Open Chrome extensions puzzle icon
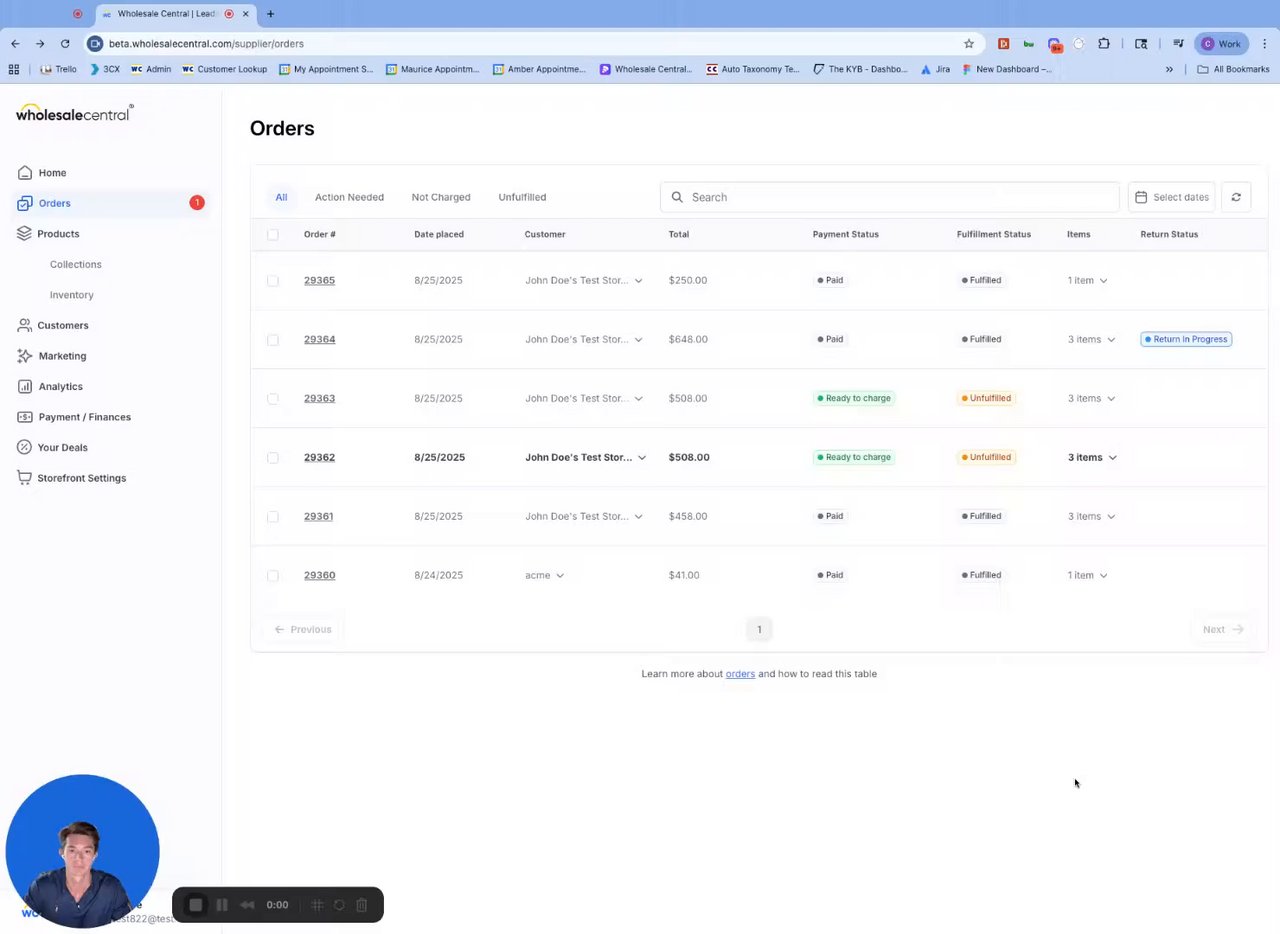Image resolution: width=1280 pixels, height=934 pixels. pos(1104,44)
